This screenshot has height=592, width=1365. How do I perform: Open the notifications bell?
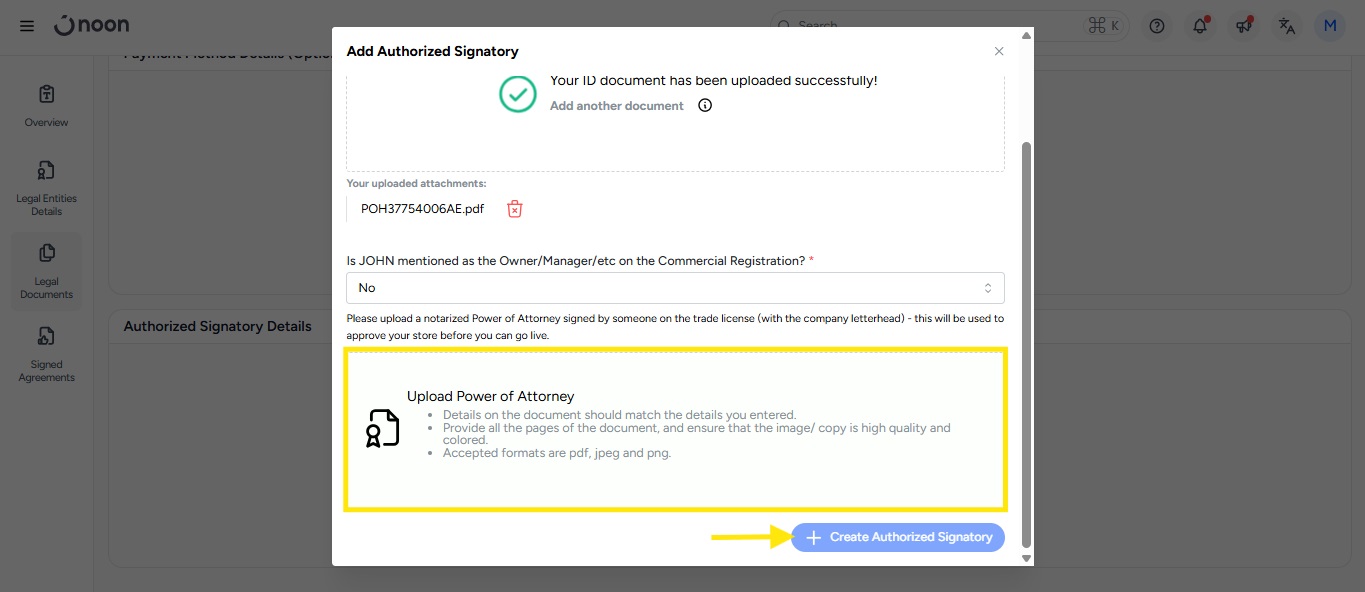tap(1200, 26)
